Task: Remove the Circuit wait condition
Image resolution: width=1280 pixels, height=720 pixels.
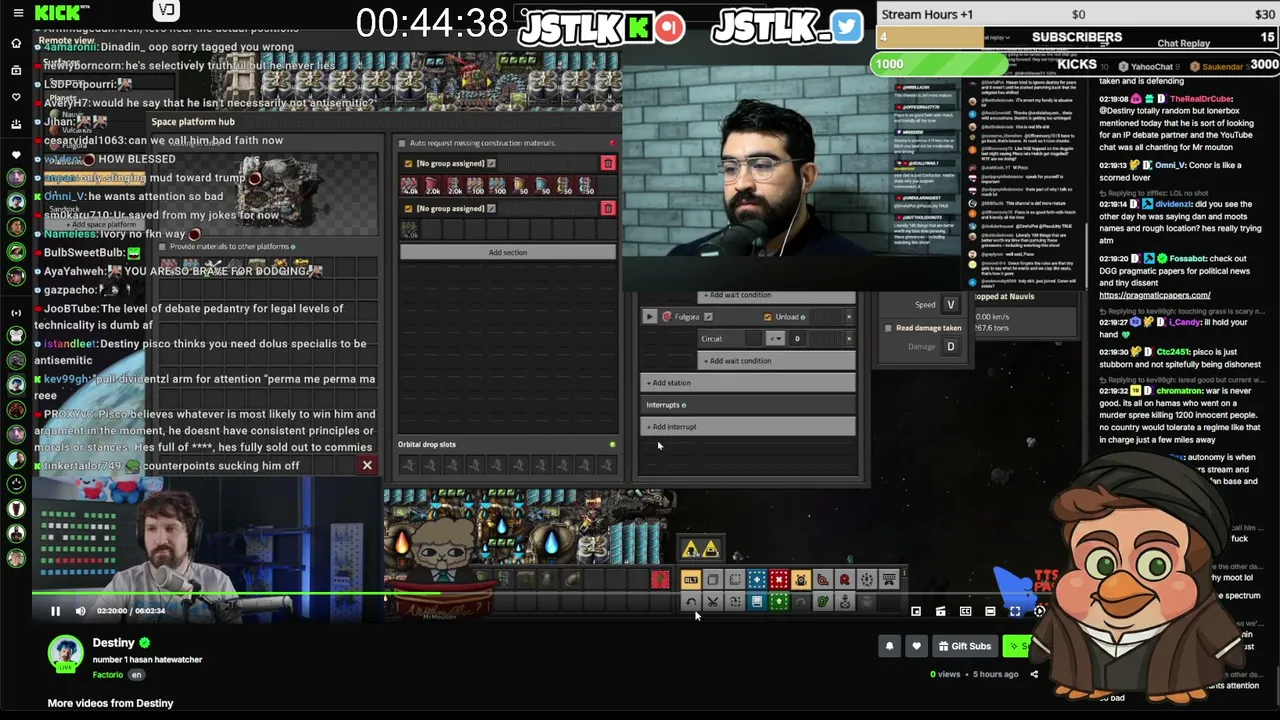Action: point(849,339)
